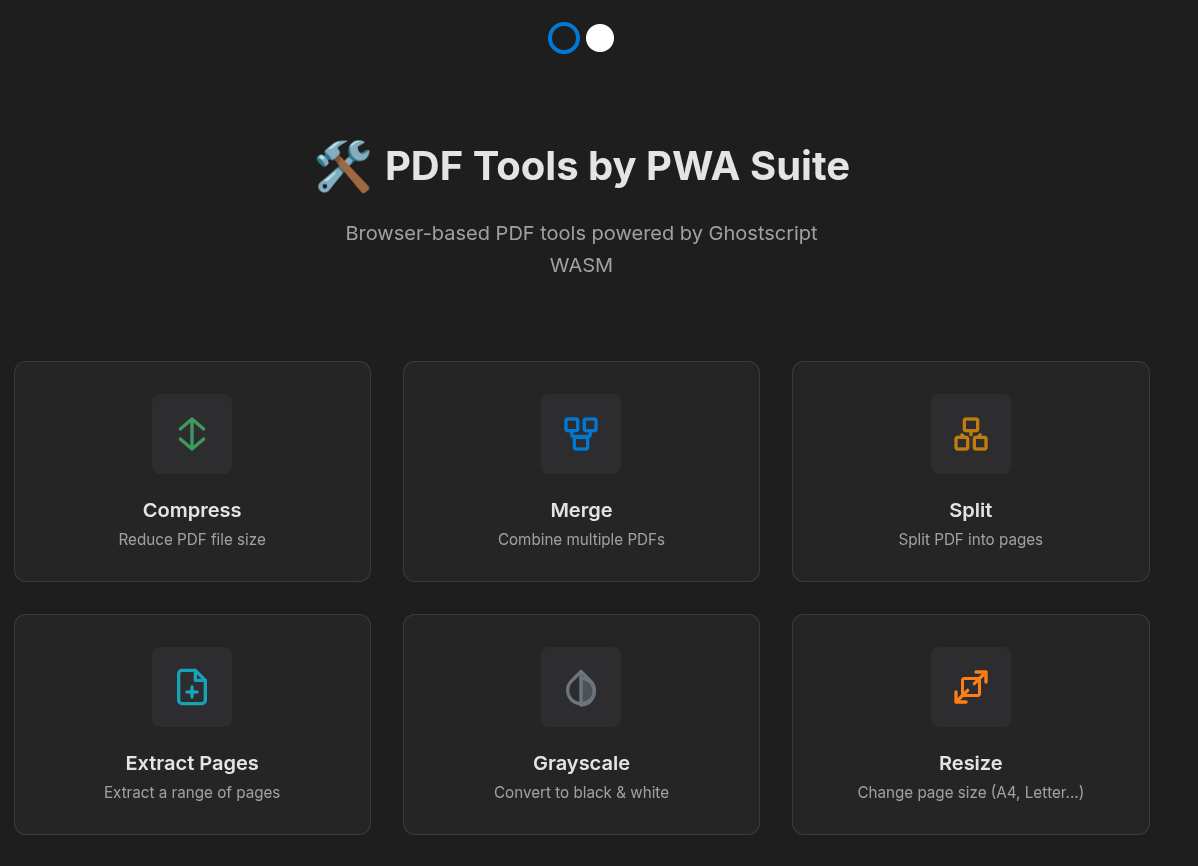The width and height of the screenshot is (1198, 866).
Task: Select the active blue carousel dot
Action: 564,37
